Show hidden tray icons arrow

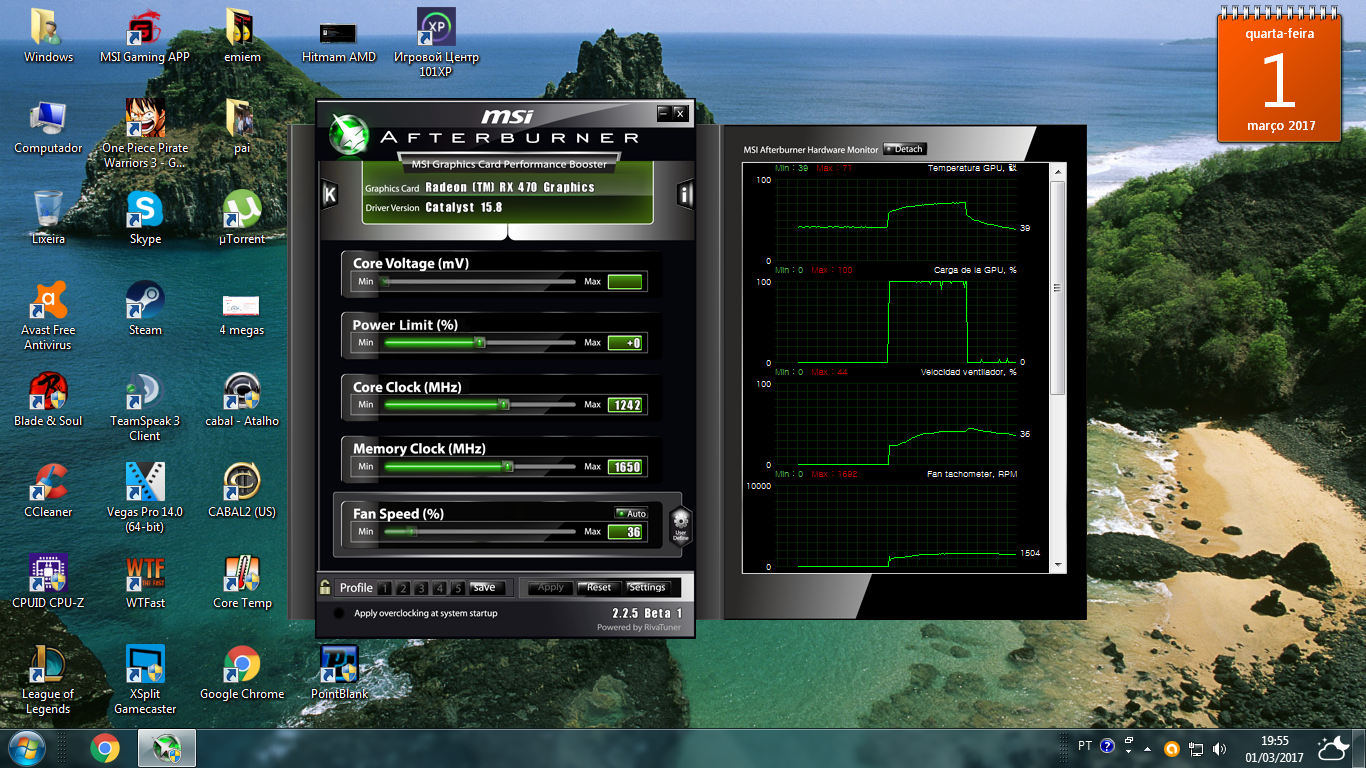[1148, 748]
